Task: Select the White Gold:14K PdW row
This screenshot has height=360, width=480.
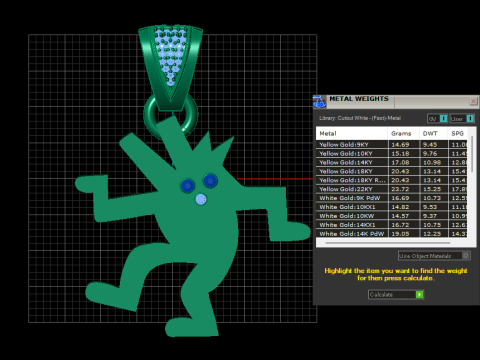Action: pyautogui.click(x=392, y=234)
